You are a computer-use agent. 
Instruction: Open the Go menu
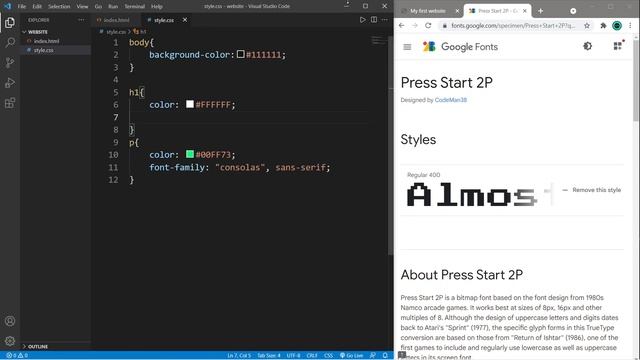click(98, 6)
